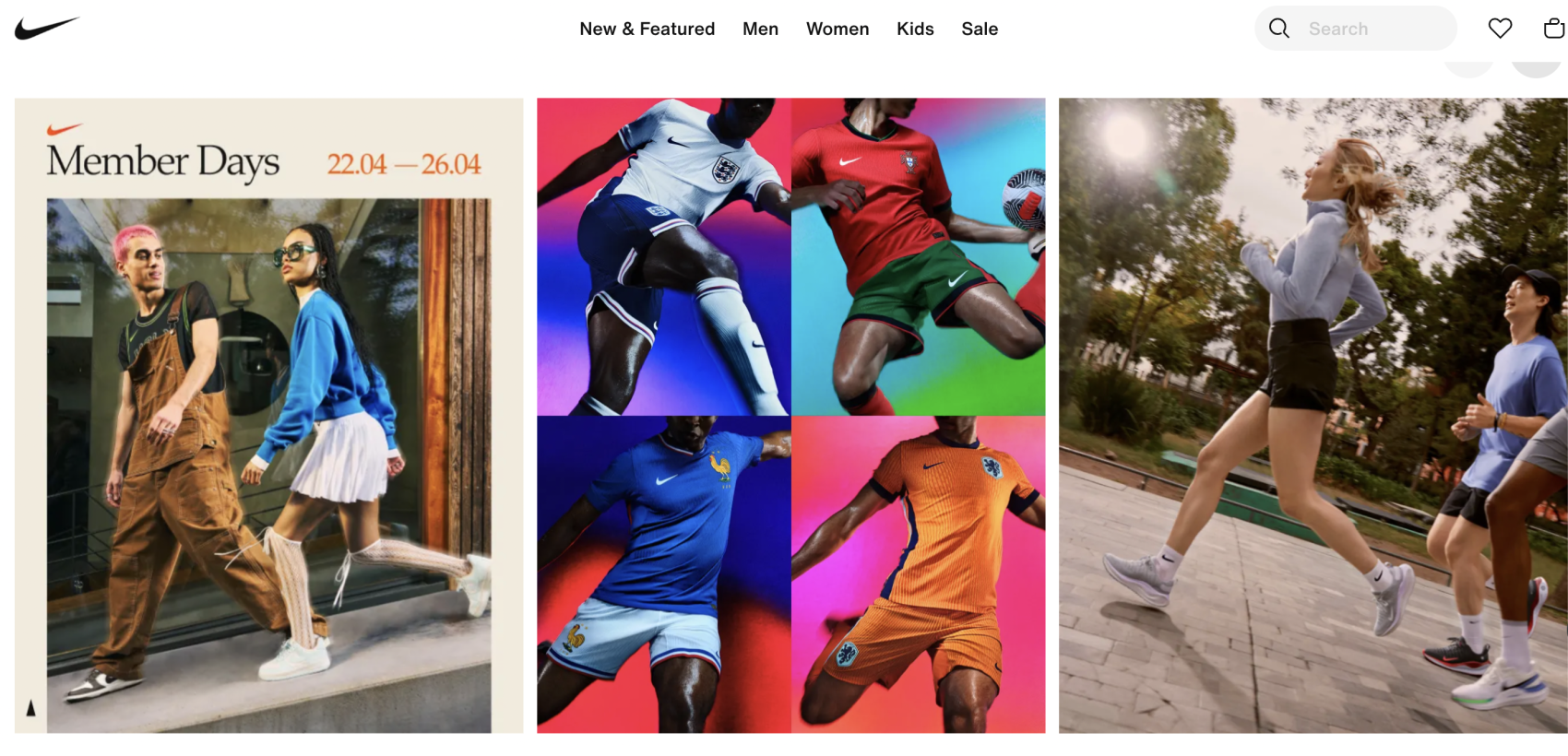Open the shopping bag icon
The image size is (1568, 756).
coord(1554,29)
